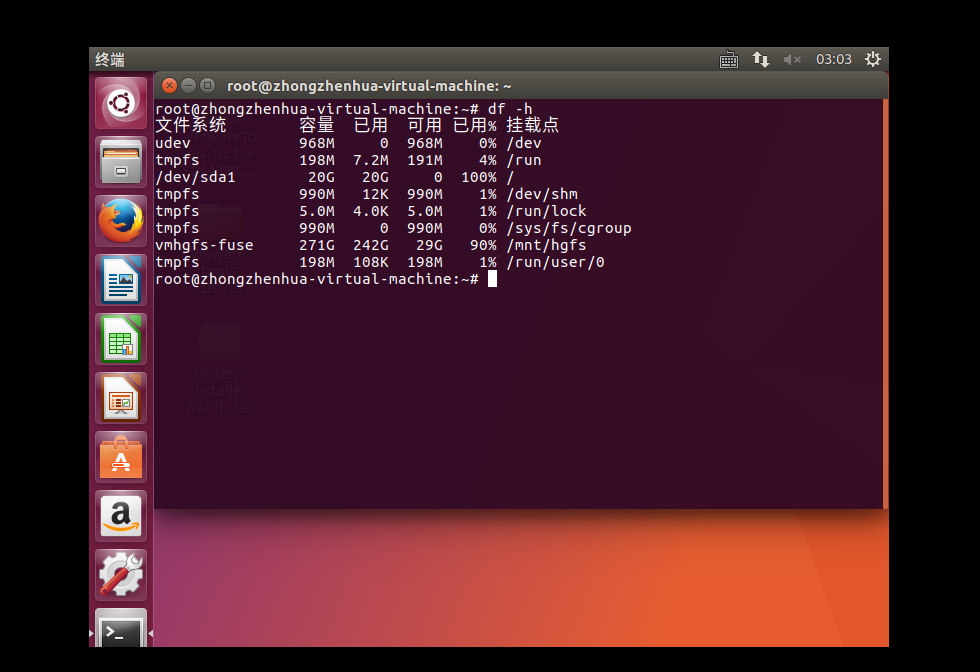The height and width of the screenshot is (672, 980).
Task: Click the '100%' usage value
Action: click(x=479, y=178)
